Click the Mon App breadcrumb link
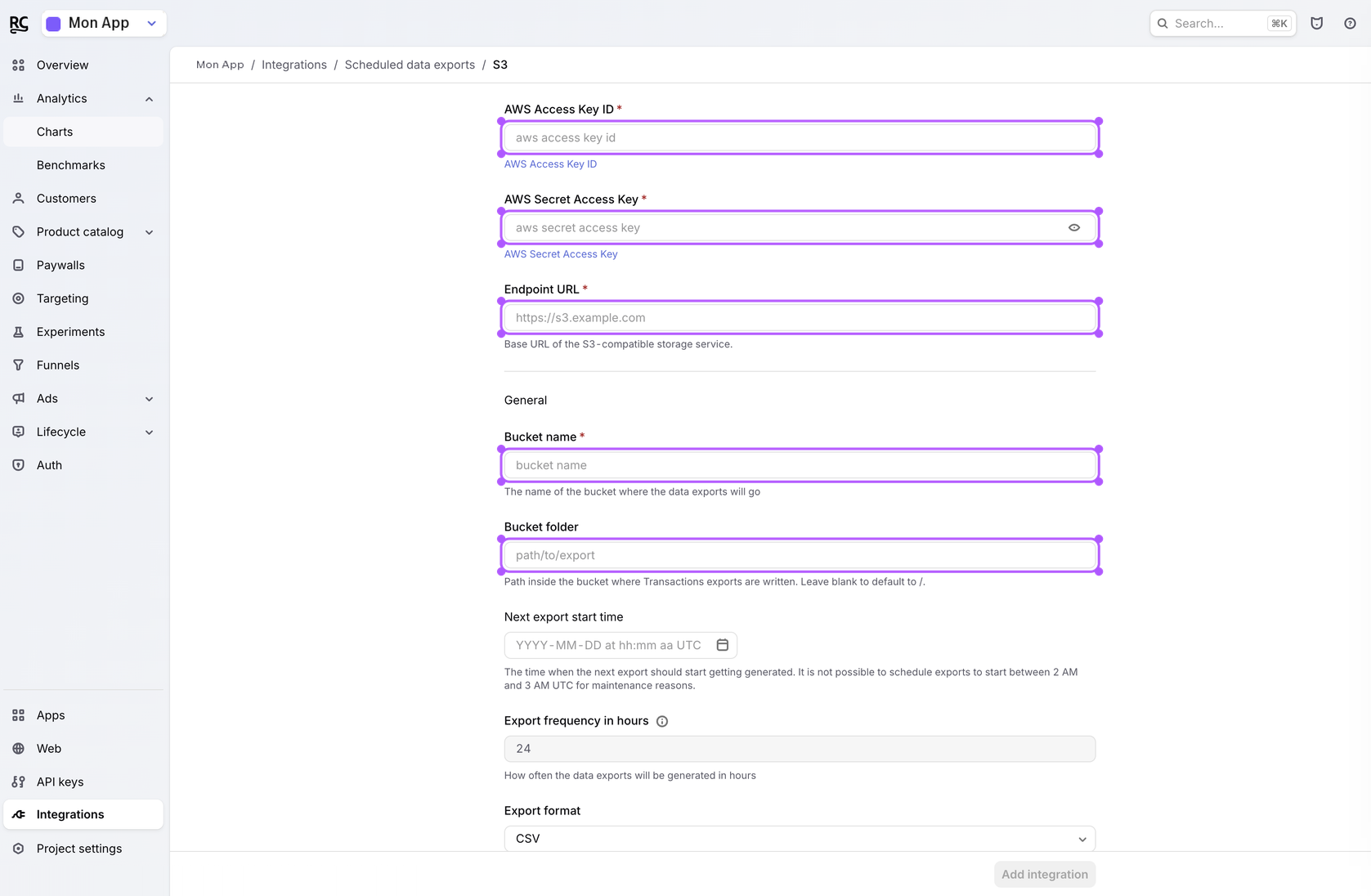1371x896 pixels. 220,65
